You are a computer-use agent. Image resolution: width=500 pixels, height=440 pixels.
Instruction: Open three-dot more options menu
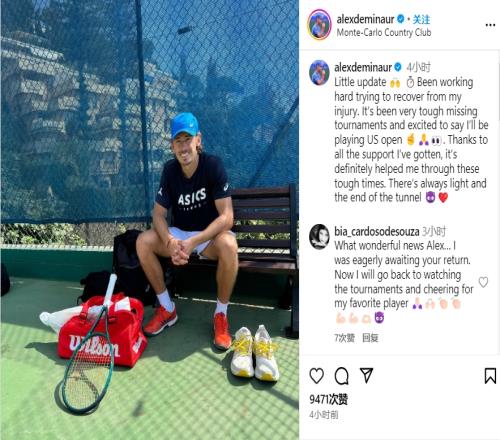coord(490,25)
